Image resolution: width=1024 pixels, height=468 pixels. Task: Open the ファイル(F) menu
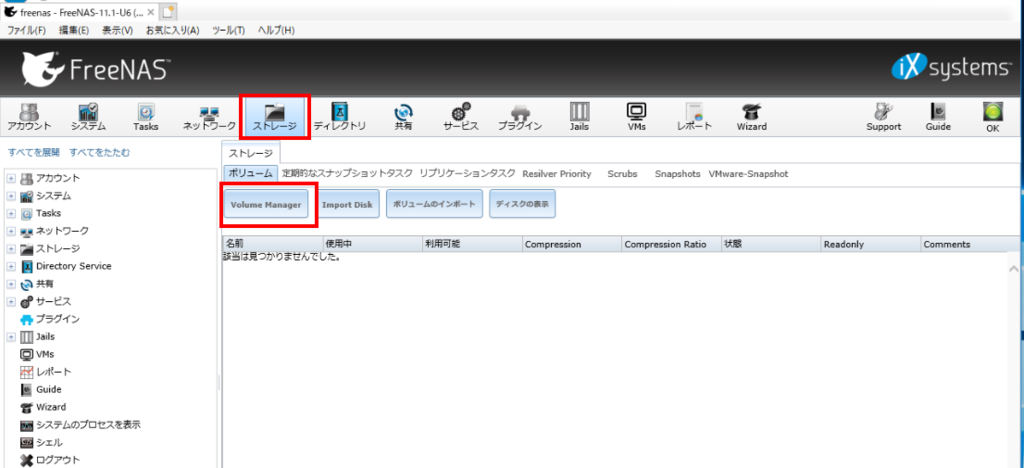[x=27, y=30]
